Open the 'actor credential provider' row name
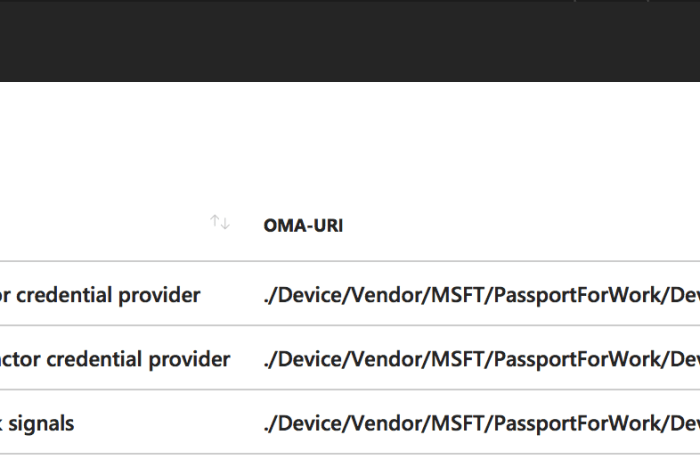Image resolution: width=700 pixels, height=476 pixels. (115, 359)
